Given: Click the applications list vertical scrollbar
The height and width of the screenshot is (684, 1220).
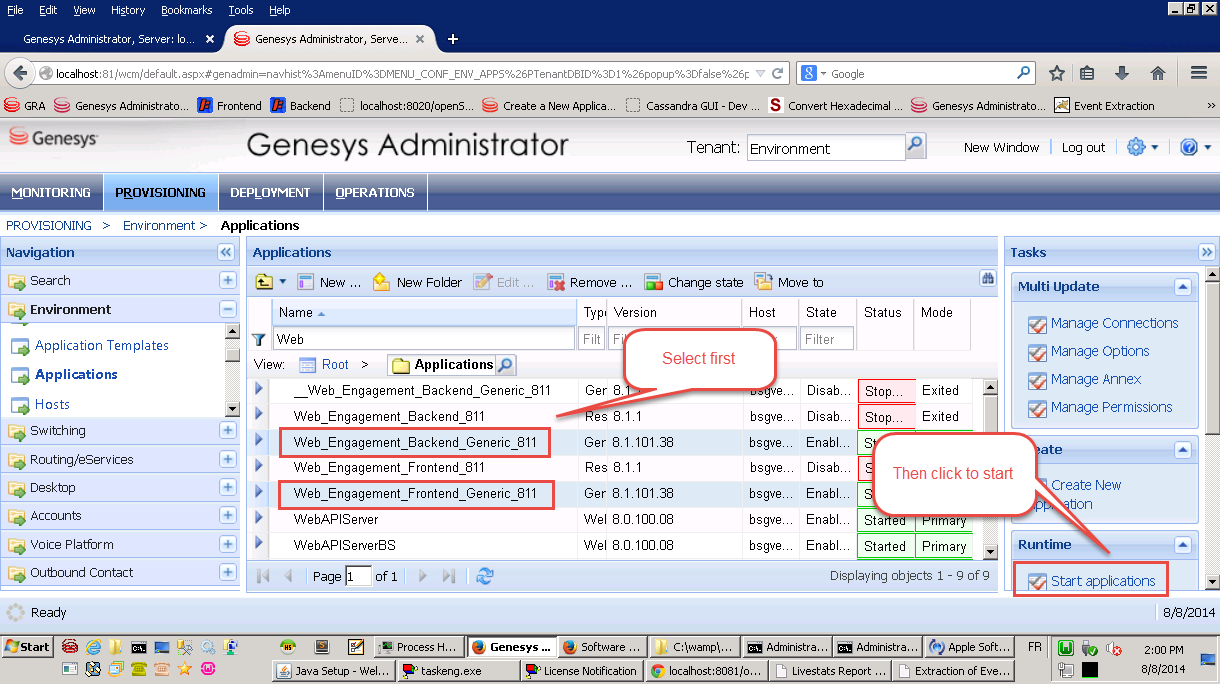Looking at the screenshot, I should tap(990, 470).
